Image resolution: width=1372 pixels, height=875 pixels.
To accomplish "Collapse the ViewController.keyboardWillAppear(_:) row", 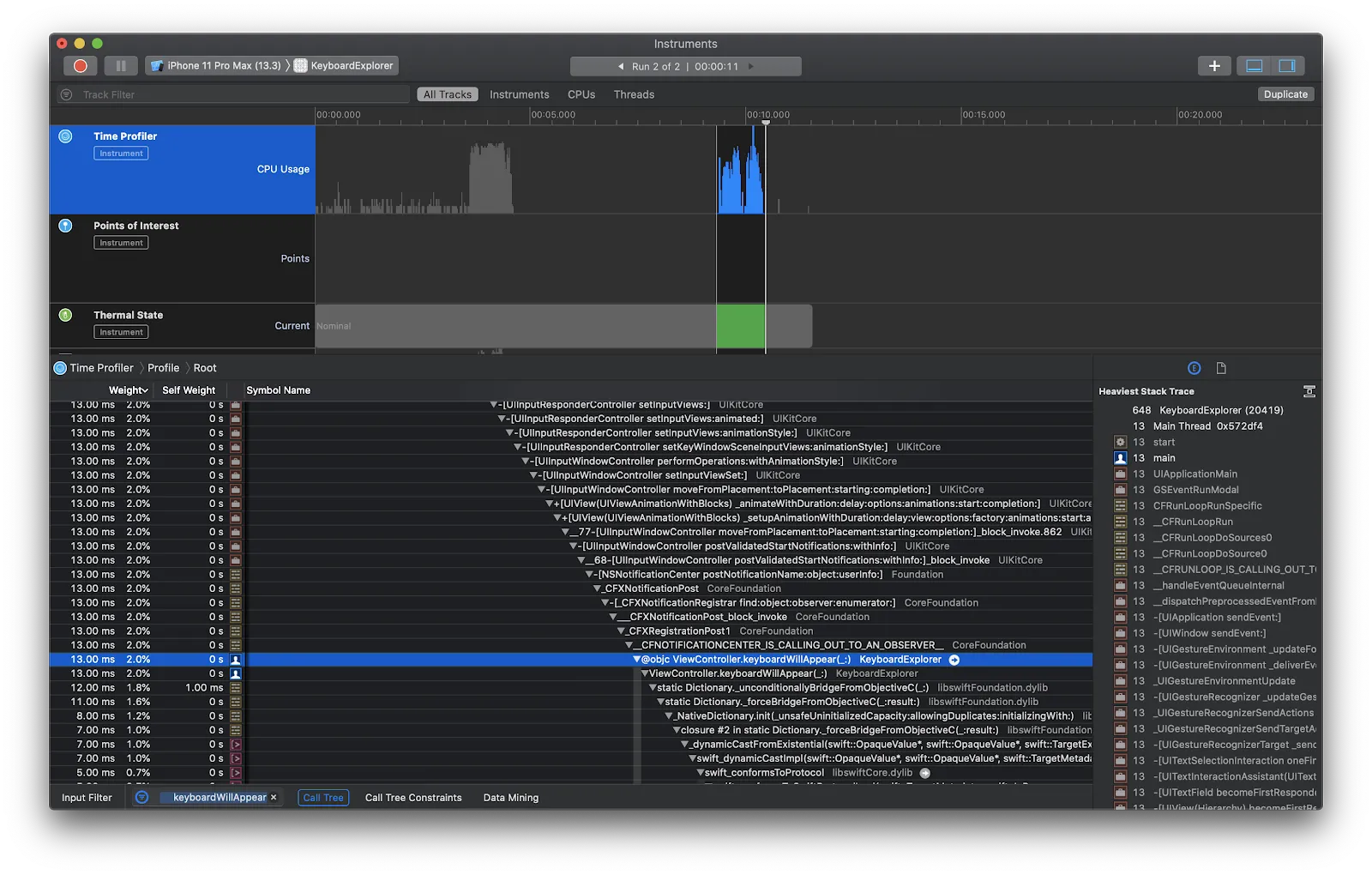I will coord(645,673).
